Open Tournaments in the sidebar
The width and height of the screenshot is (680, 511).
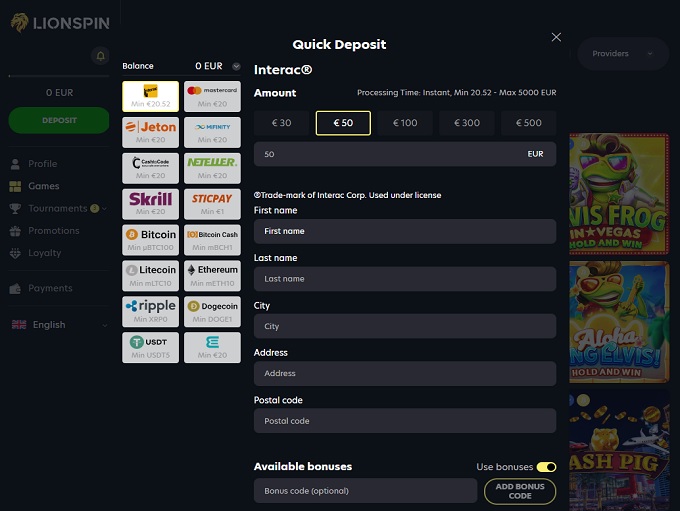tap(57, 208)
